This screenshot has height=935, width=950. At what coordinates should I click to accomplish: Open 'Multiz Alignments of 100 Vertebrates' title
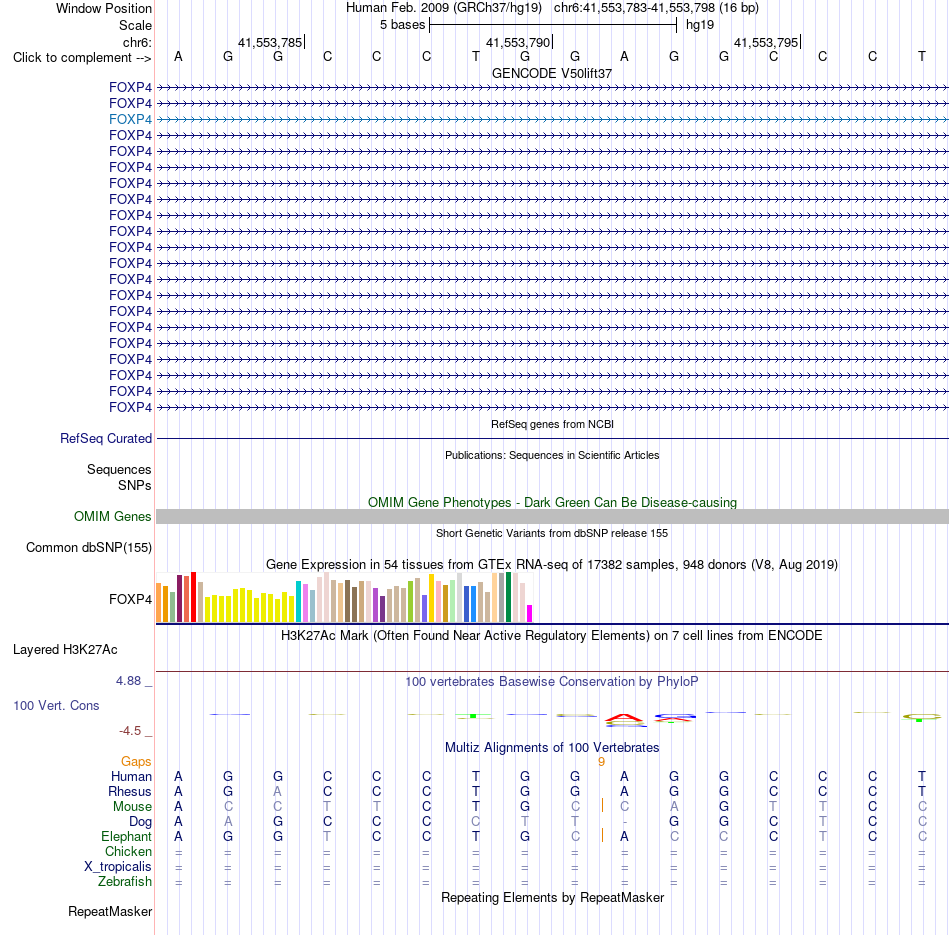(x=552, y=748)
